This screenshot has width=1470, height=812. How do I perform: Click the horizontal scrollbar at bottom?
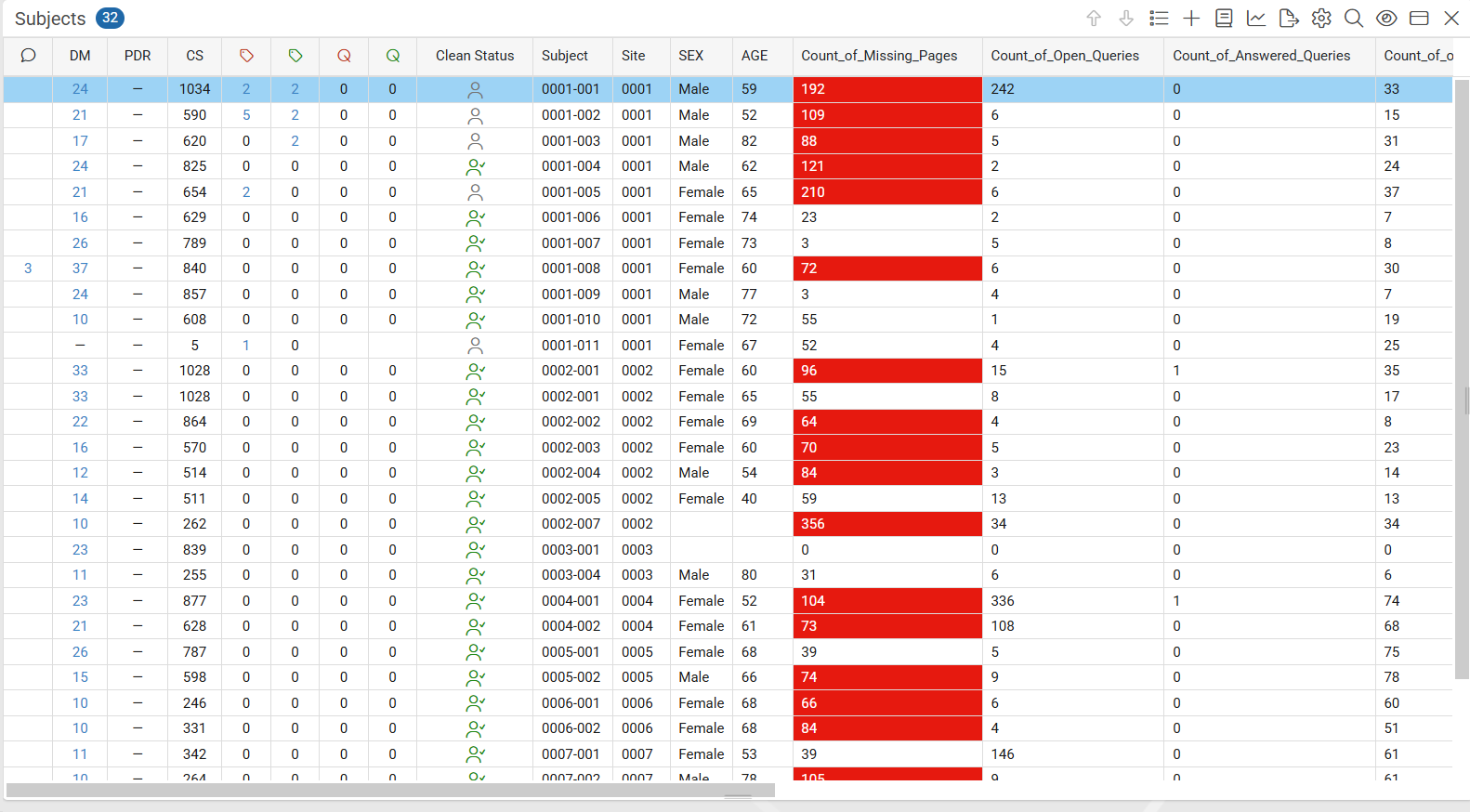tap(390, 791)
